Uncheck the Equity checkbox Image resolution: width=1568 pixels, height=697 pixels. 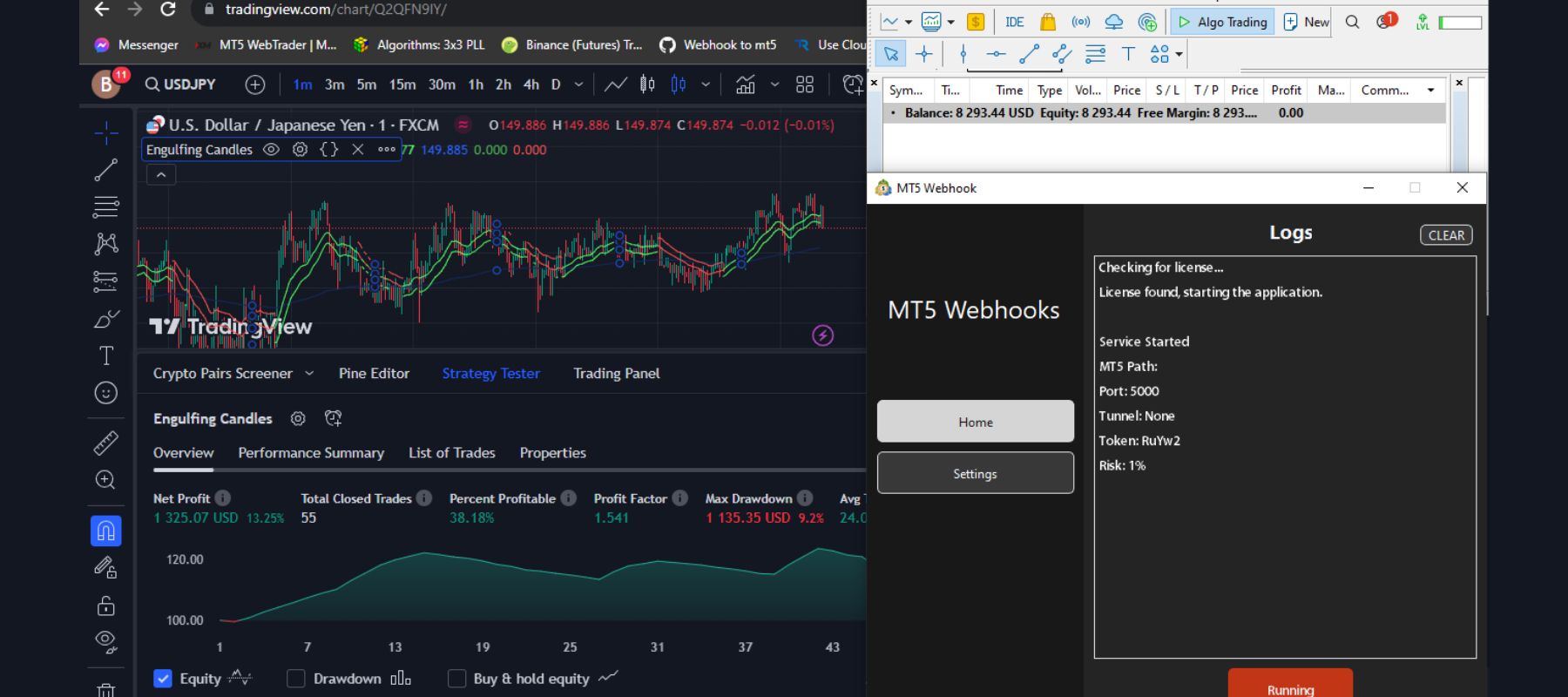(x=163, y=679)
